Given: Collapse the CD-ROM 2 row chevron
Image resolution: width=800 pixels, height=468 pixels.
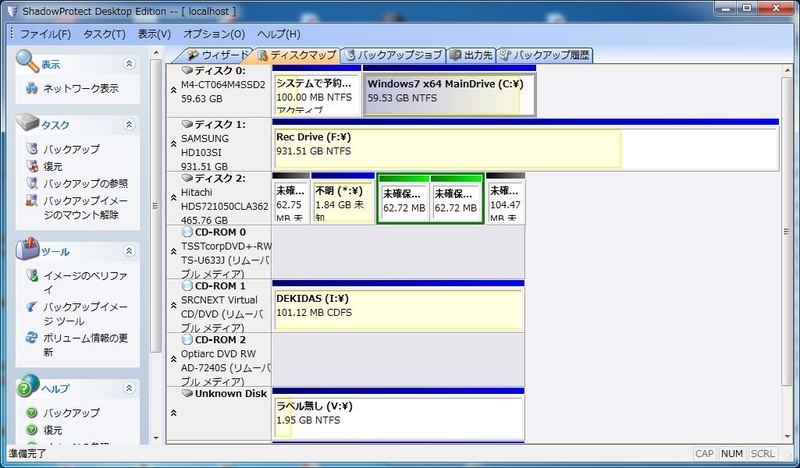Looking at the screenshot, I should [x=173, y=359].
